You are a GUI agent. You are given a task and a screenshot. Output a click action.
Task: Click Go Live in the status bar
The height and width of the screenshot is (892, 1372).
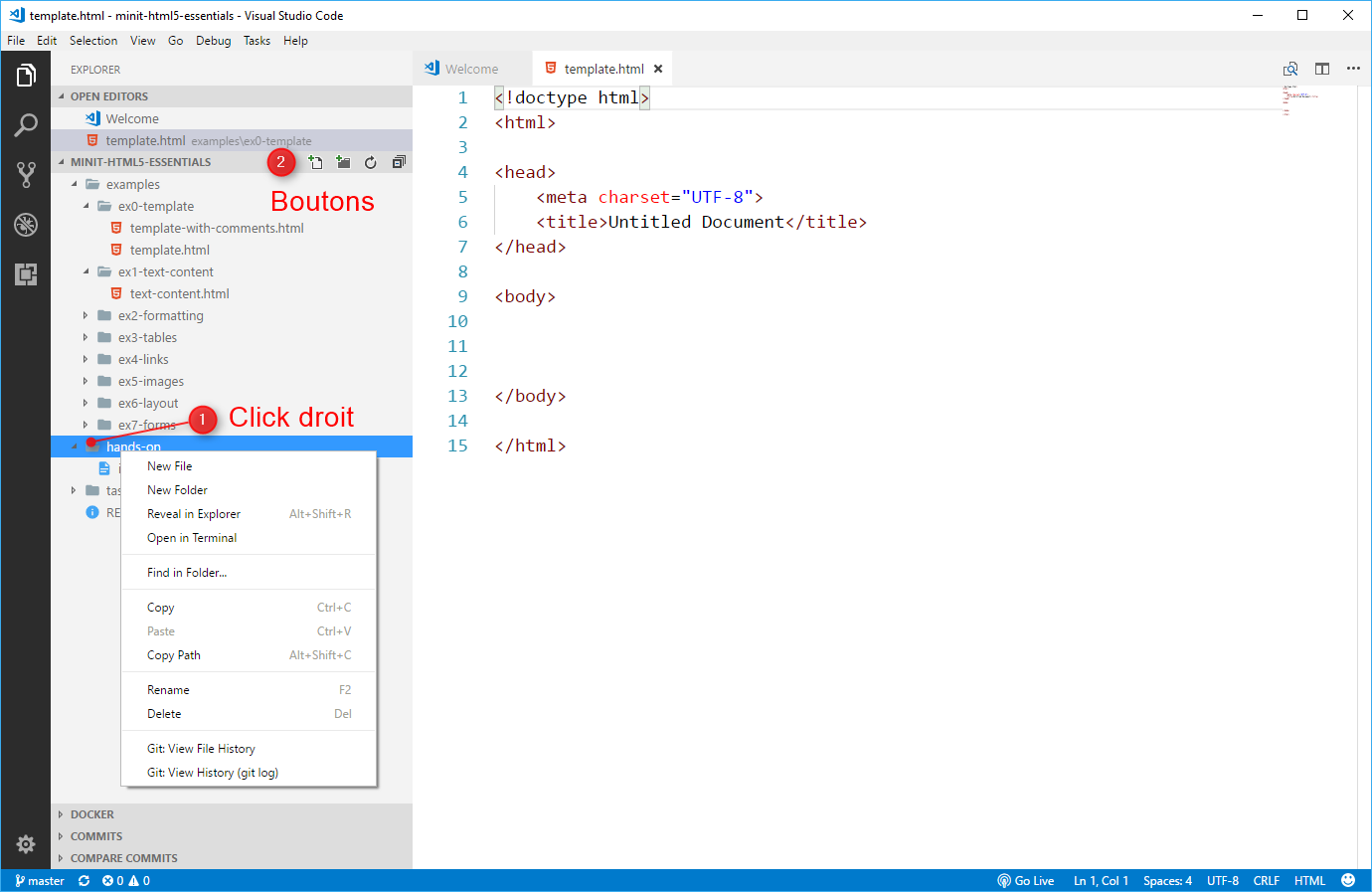pos(1026,881)
